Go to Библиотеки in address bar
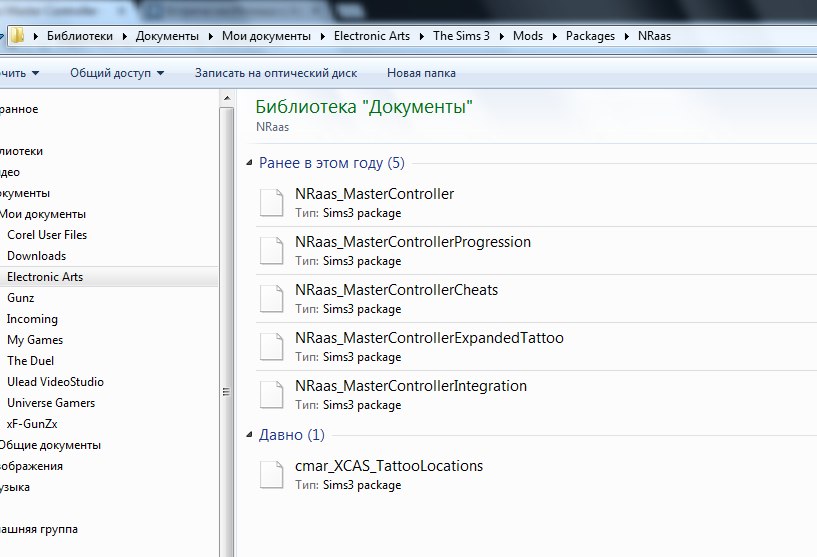 click(80, 36)
